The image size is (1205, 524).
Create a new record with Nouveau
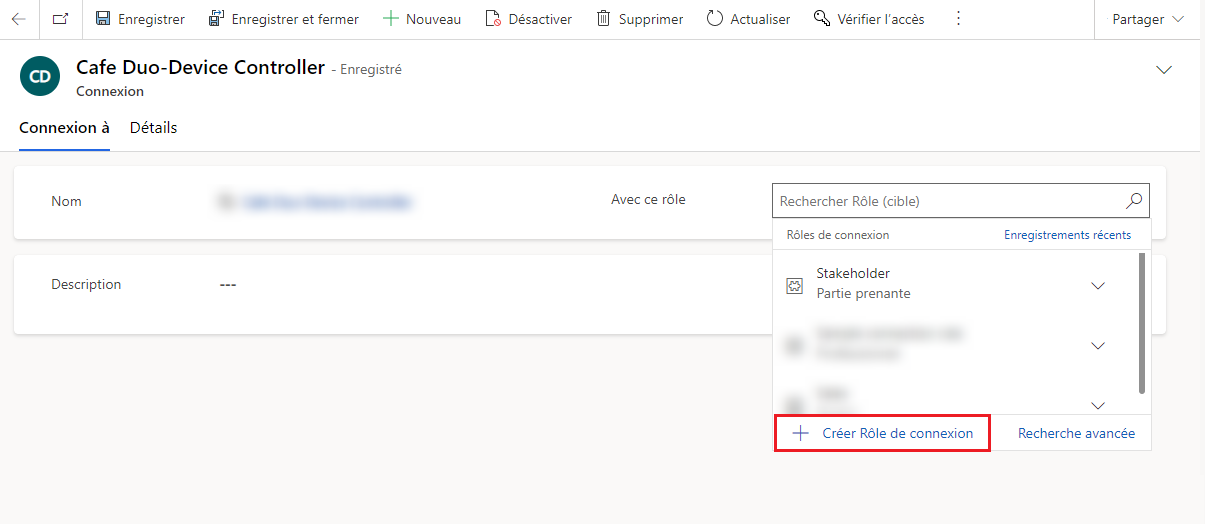pyautogui.click(x=422, y=19)
